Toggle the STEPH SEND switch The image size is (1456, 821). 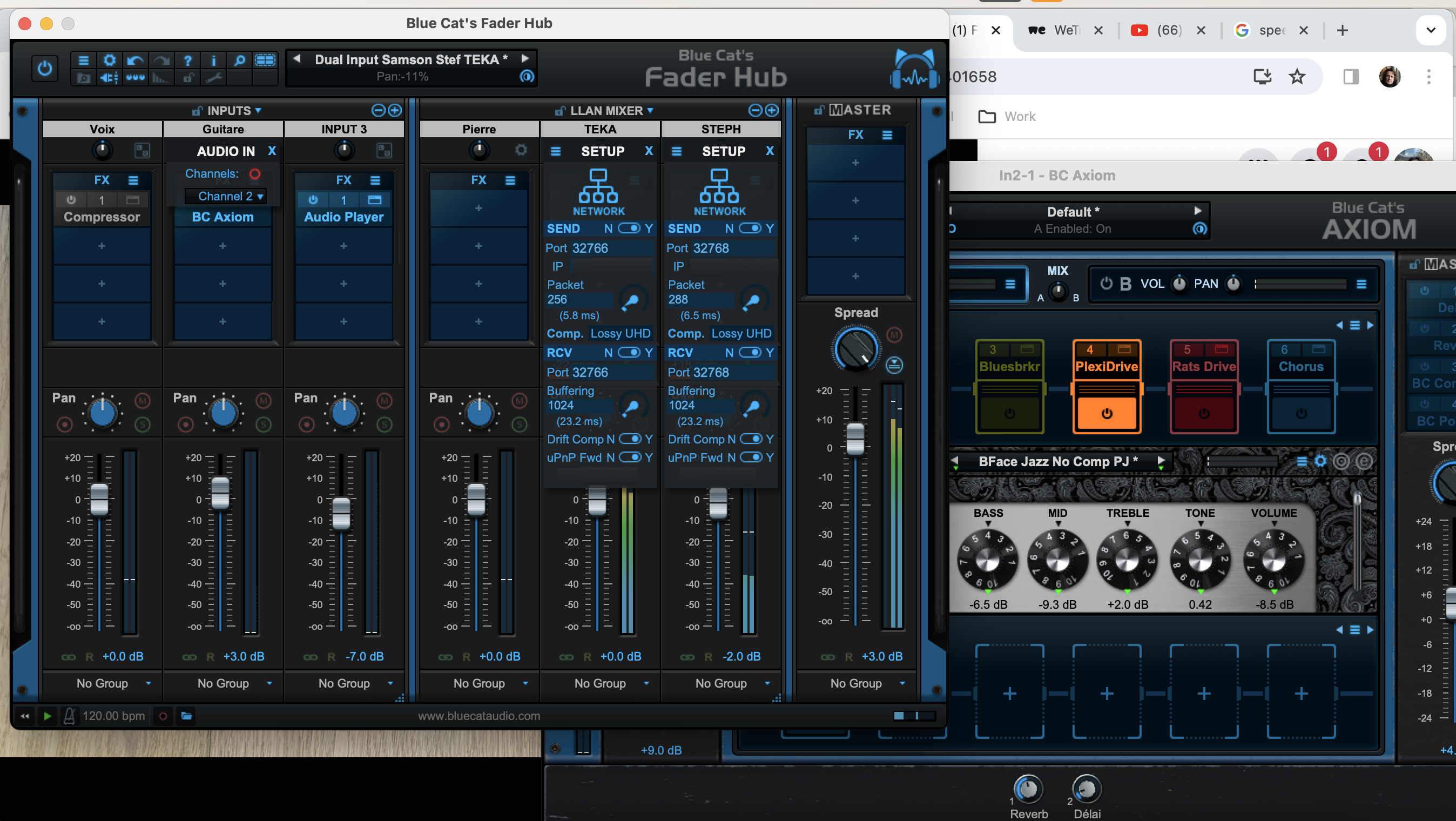[750, 228]
